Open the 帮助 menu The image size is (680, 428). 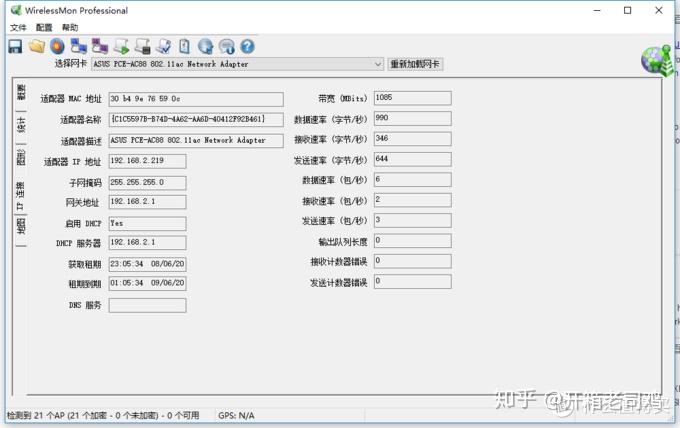pyautogui.click(x=70, y=28)
